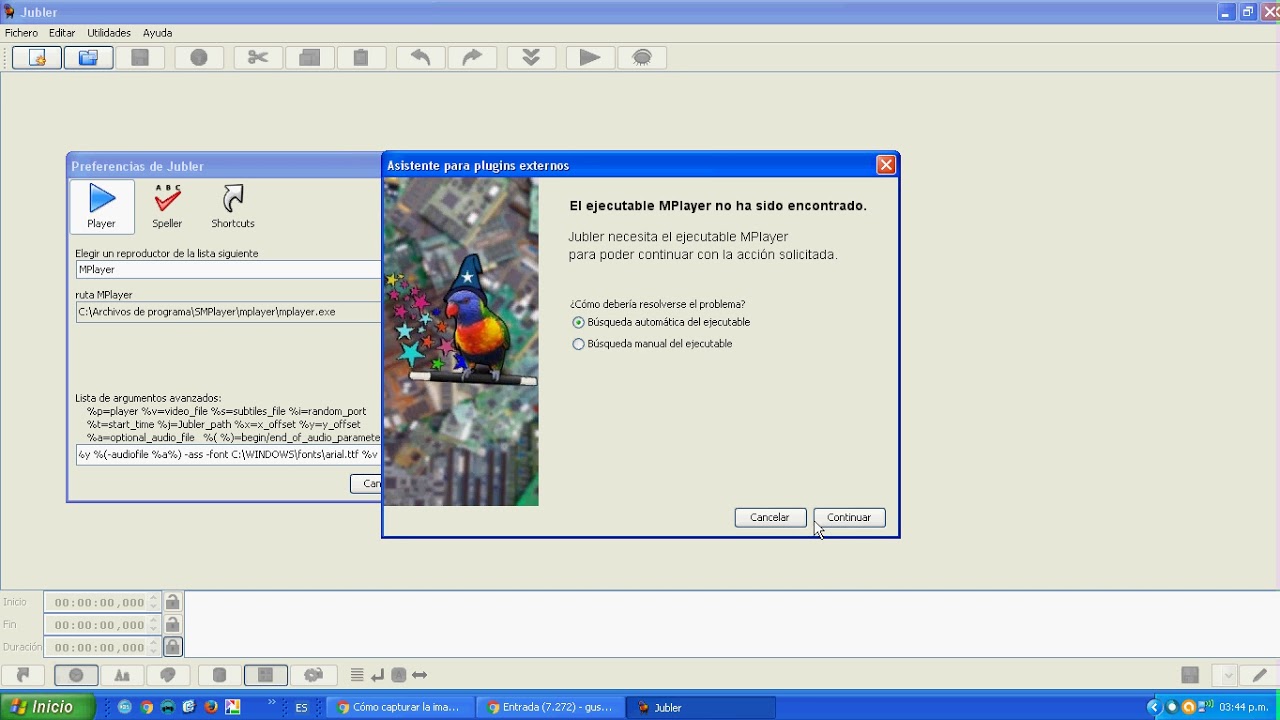Click the Redo arrow toolbar icon

(472, 58)
